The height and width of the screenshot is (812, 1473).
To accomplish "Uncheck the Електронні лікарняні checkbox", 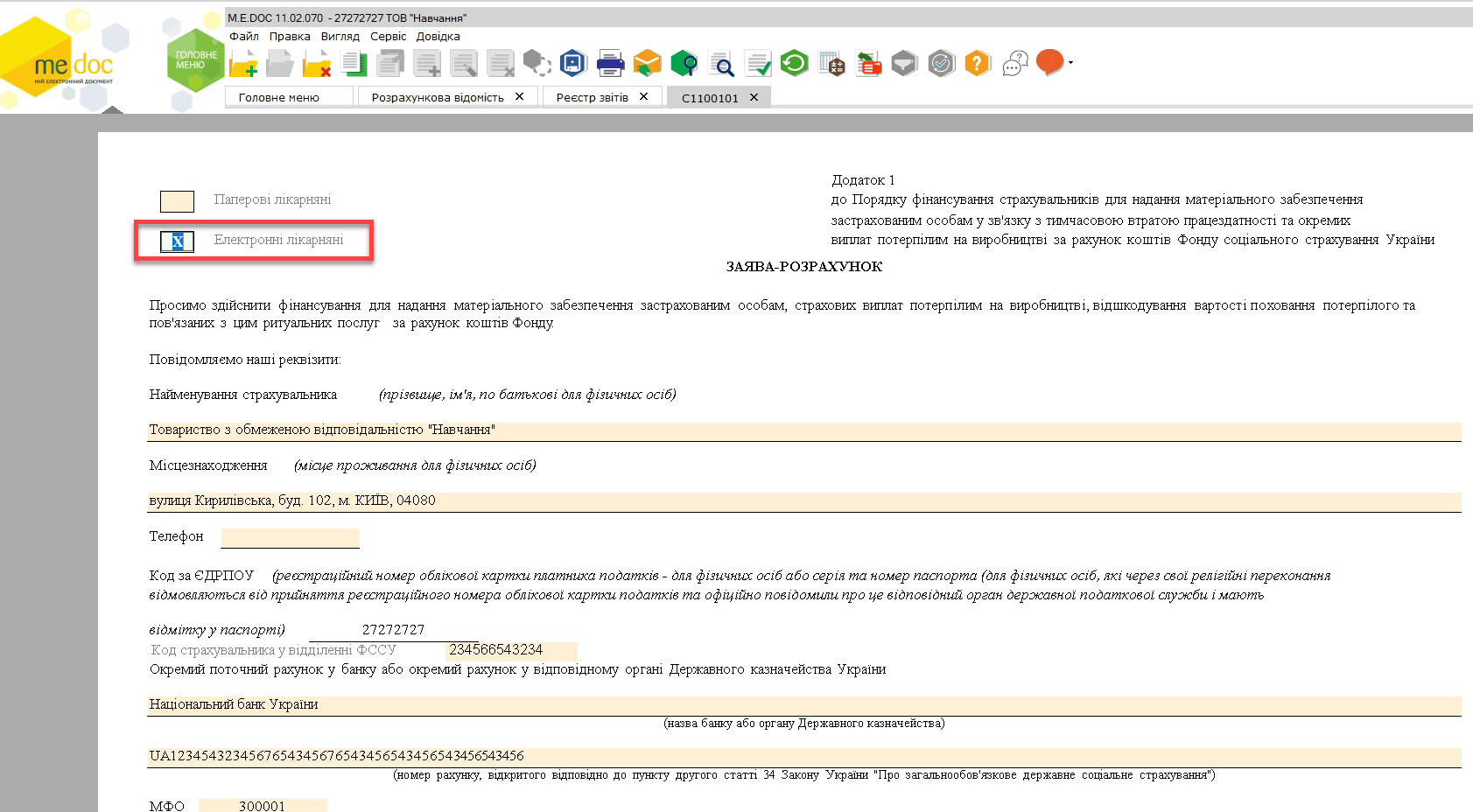I will pyautogui.click(x=177, y=241).
